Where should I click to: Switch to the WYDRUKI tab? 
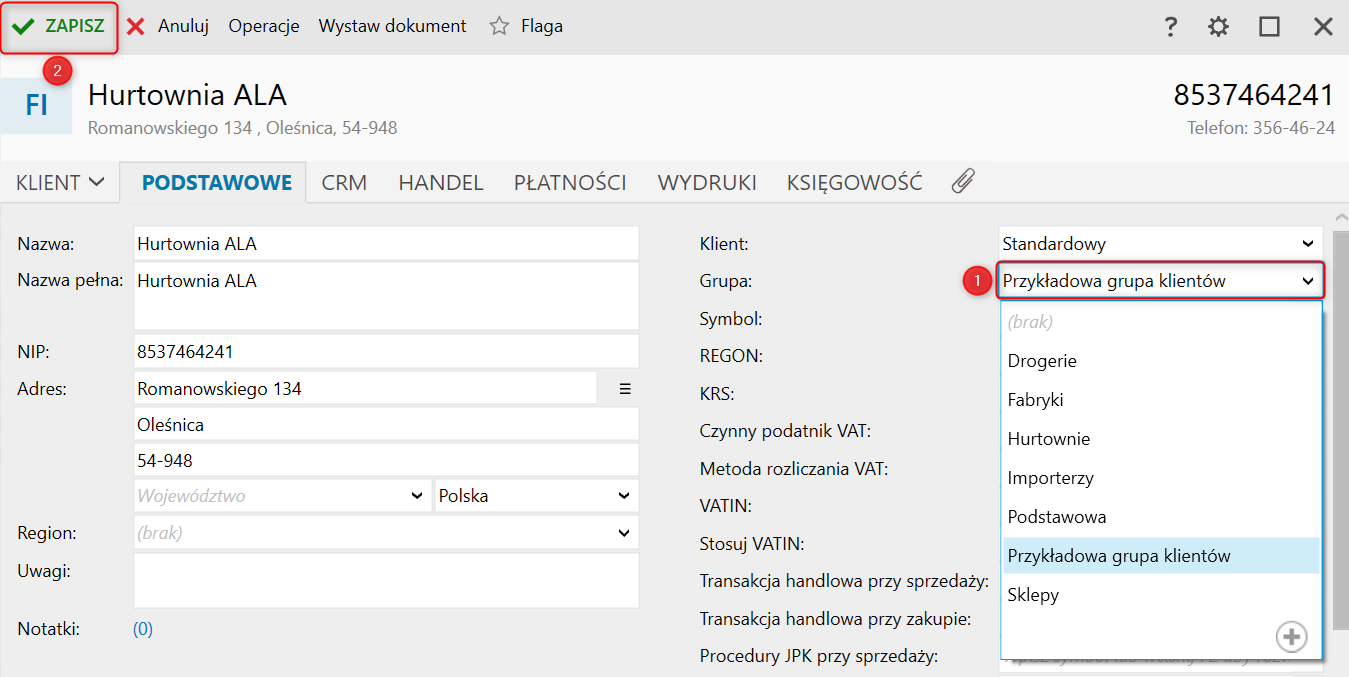click(x=707, y=183)
